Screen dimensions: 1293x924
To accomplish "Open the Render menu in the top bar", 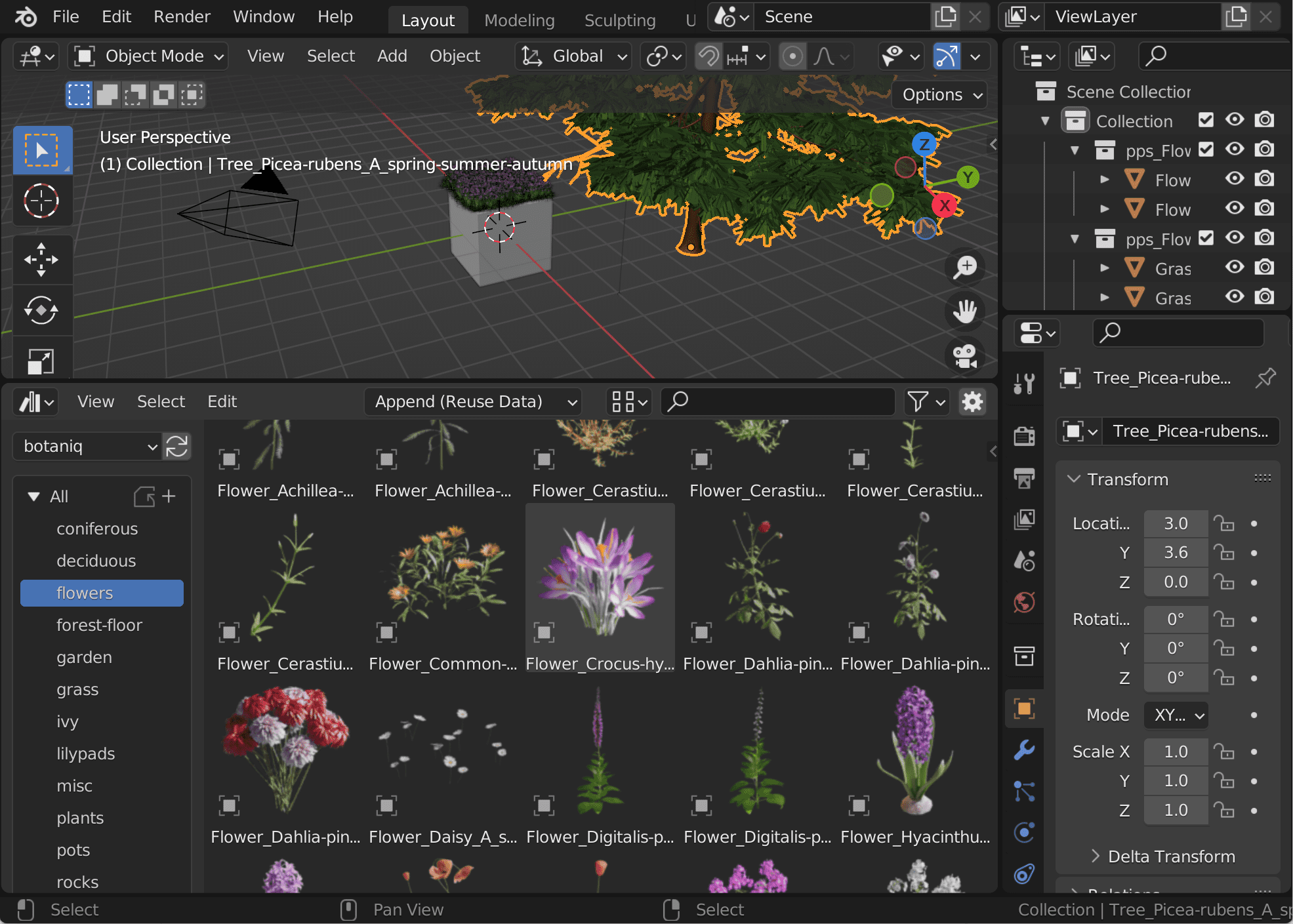I will pyautogui.click(x=181, y=16).
